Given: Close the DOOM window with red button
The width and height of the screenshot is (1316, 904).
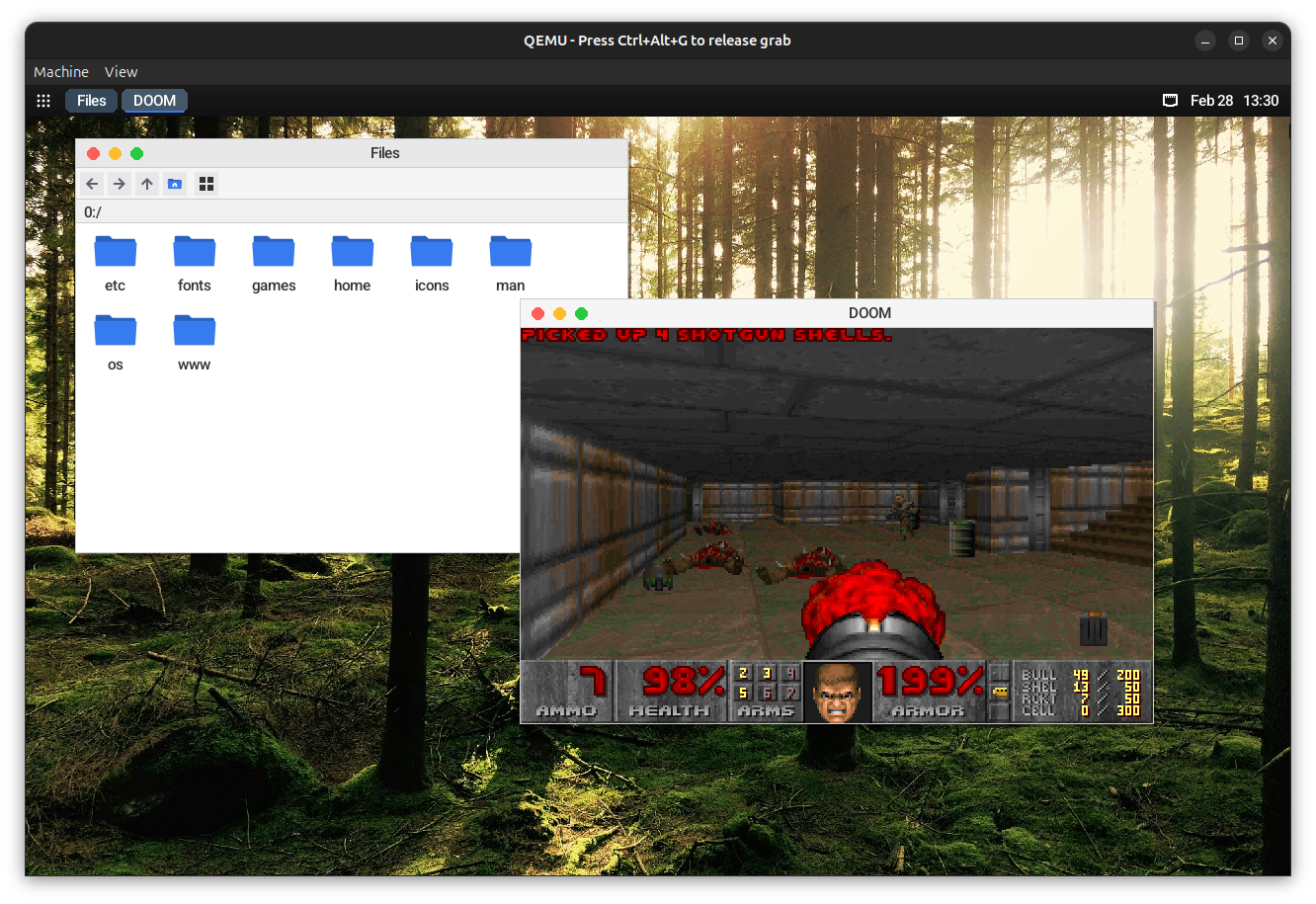Looking at the screenshot, I should pos(538,313).
